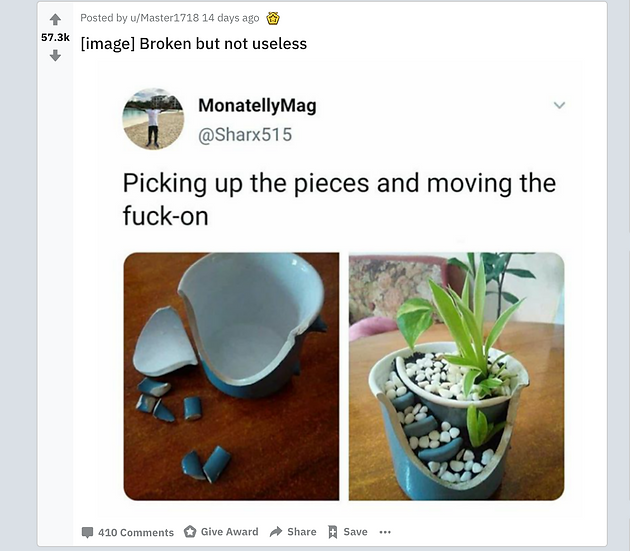
Task: Click the Share arrow icon
Action: pos(276,532)
